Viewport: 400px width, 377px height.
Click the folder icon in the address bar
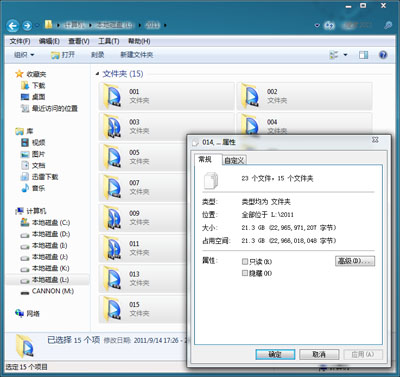pyautogui.click(x=49, y=25)
